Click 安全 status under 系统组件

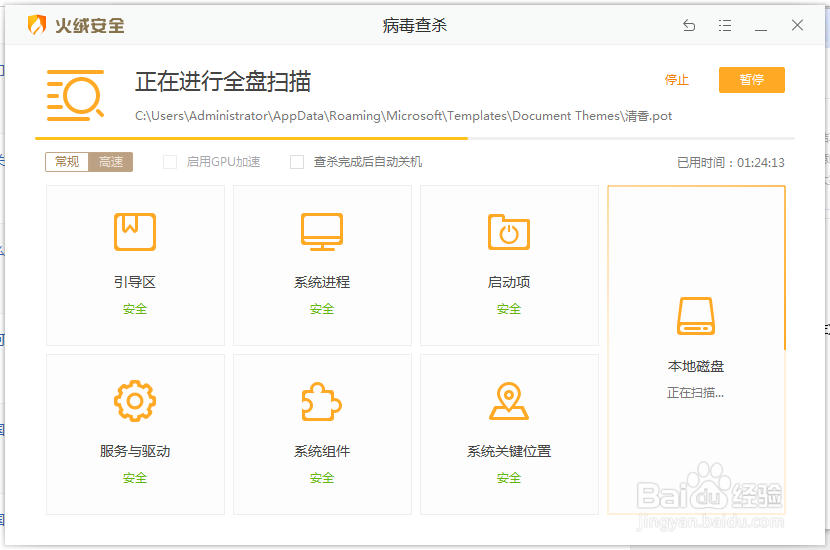[322, 478]
